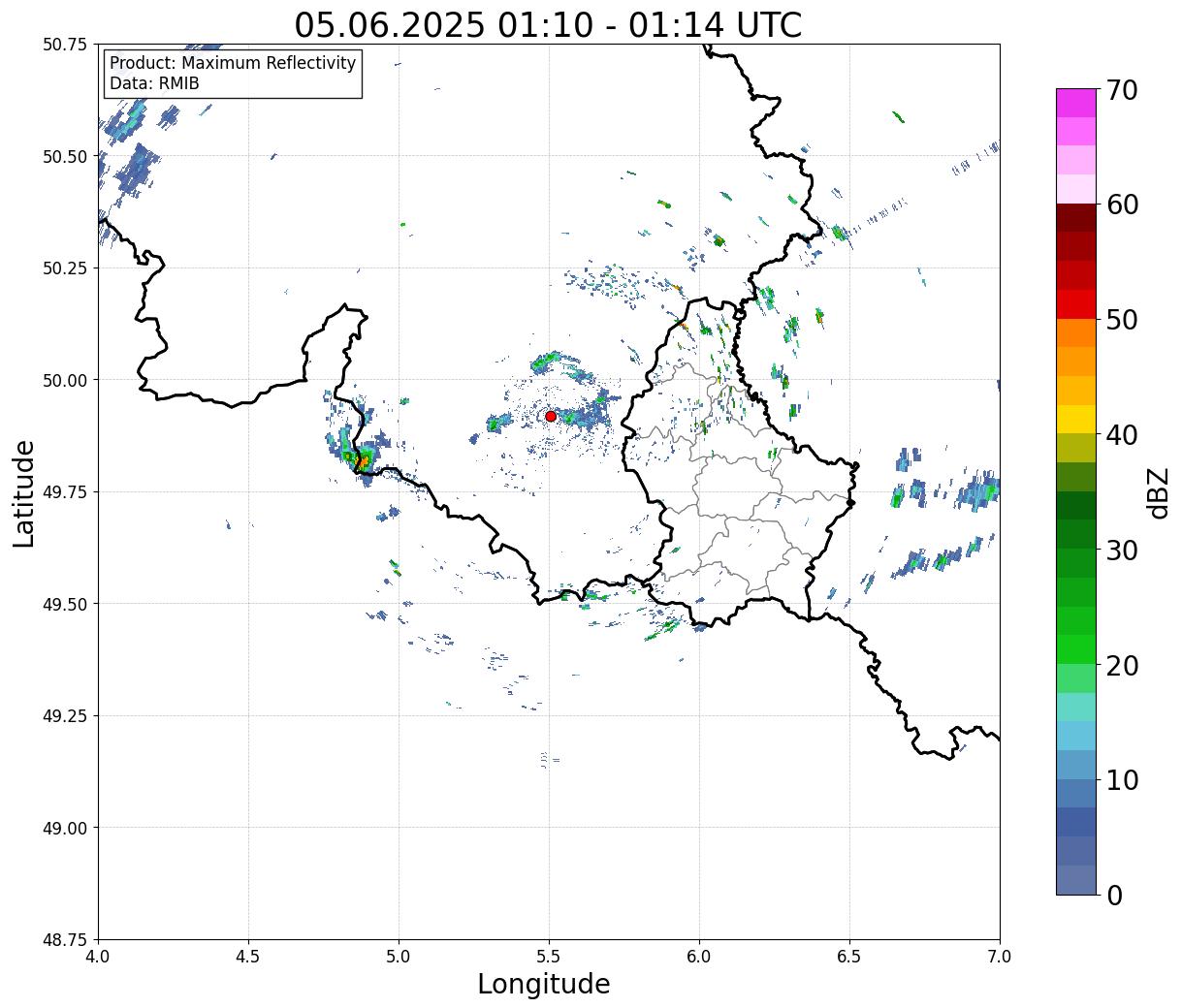Click the colorbar tick label '10'
The image size is (1182, 1008).
pos(1121,779)
